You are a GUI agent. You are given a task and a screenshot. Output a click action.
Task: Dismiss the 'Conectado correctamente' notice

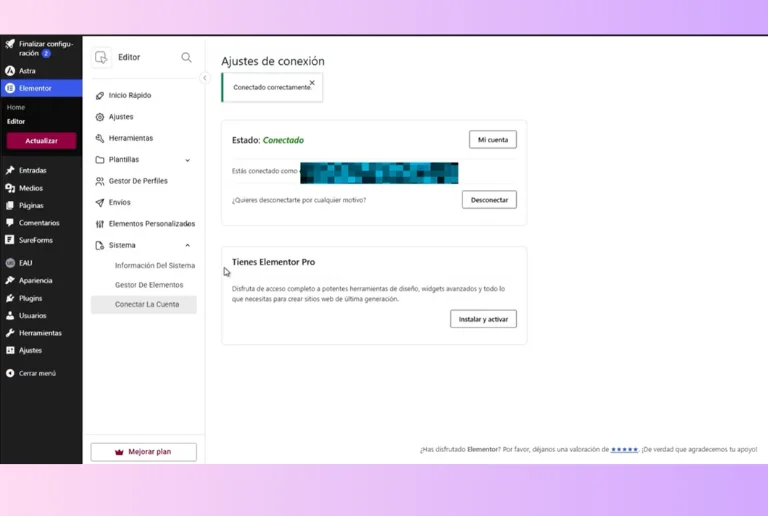[x=312, y=82]
